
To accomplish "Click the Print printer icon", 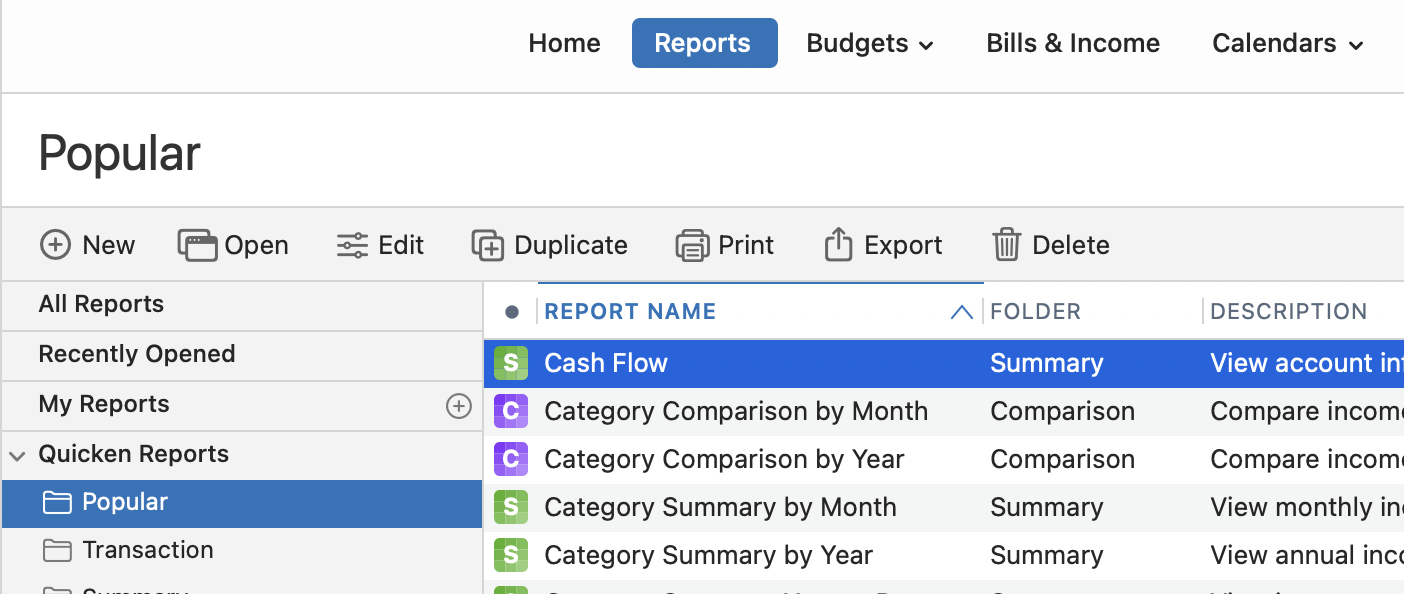I will click(x=692, y=245).
